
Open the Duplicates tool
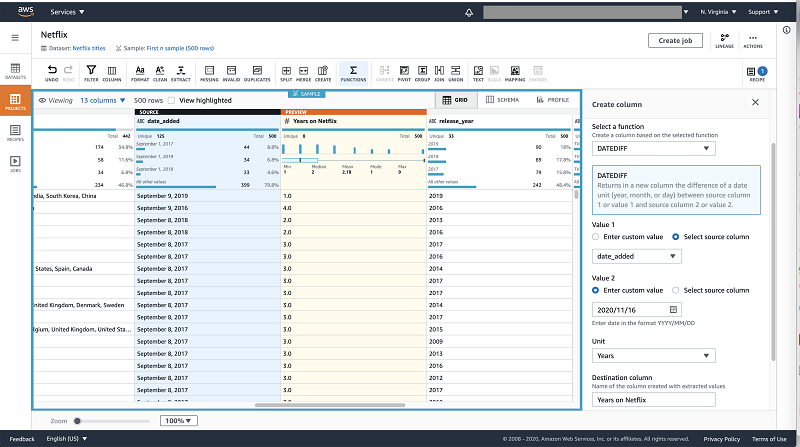[257, 72]
